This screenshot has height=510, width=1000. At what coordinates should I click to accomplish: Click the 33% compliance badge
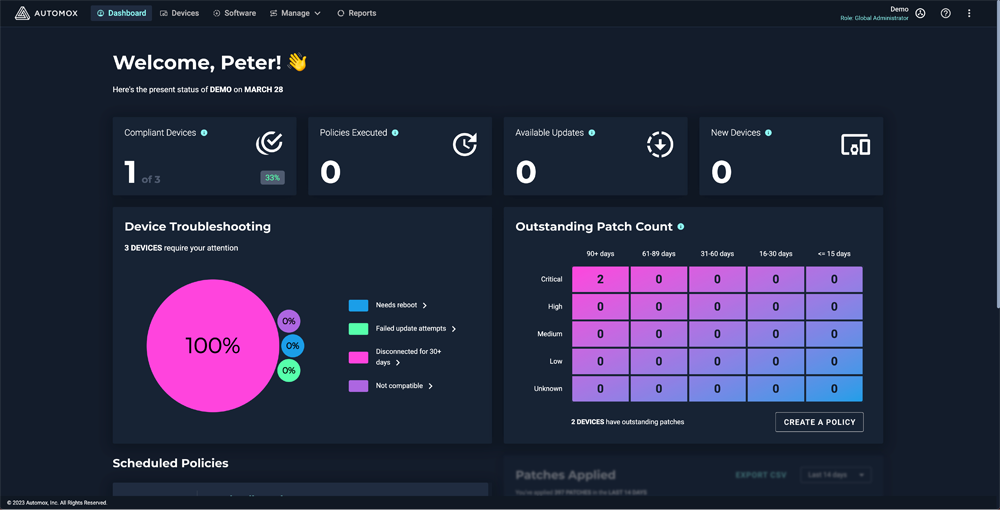pos(272,178)
